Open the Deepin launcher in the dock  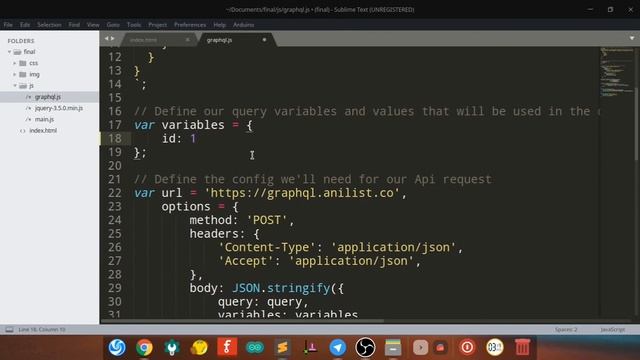pyautogui.click(x=117, y=347)
